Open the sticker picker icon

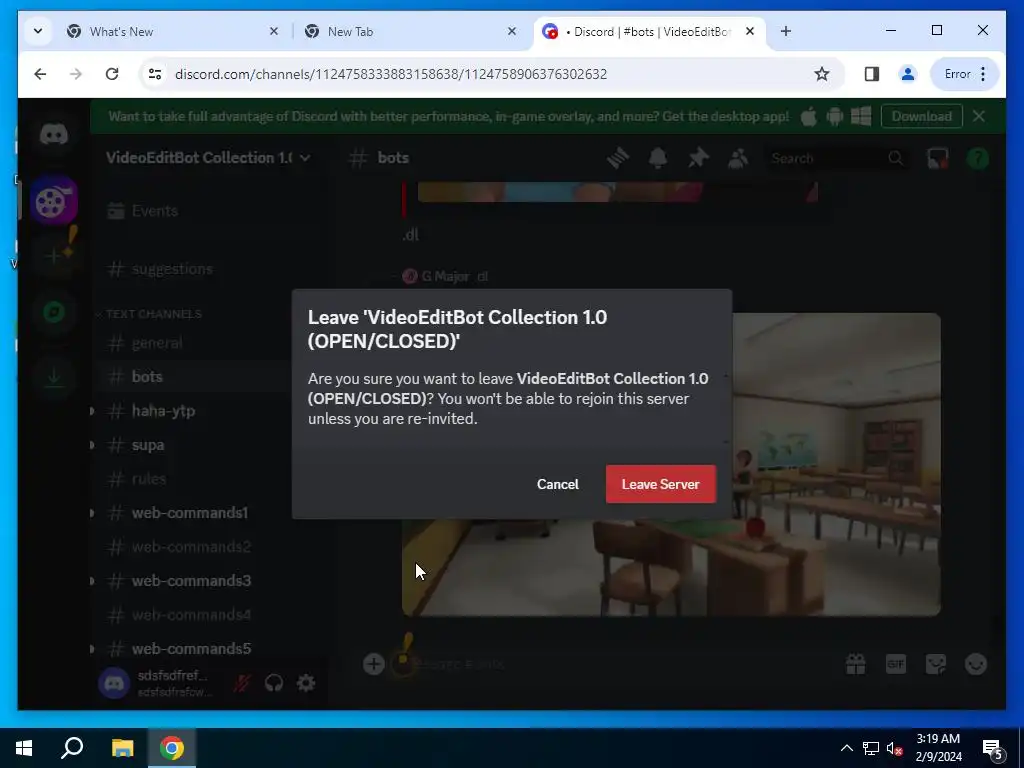click(936, 664)
